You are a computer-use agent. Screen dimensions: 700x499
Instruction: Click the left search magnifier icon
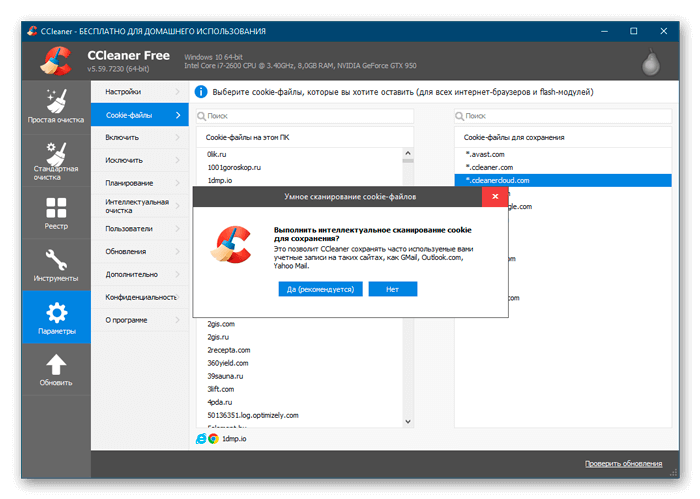click(x=201, y=116)
